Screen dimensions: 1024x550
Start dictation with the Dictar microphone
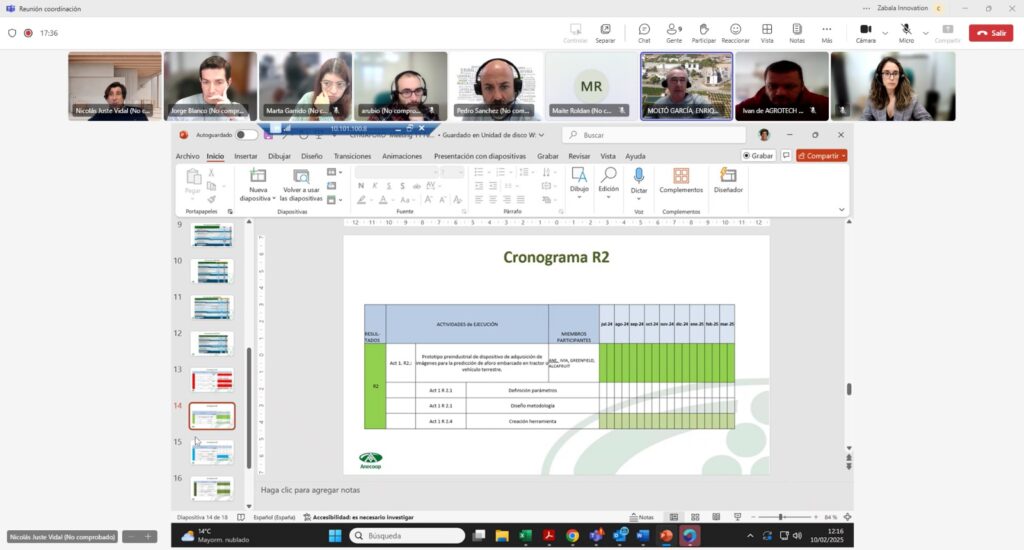click(639, 182)
